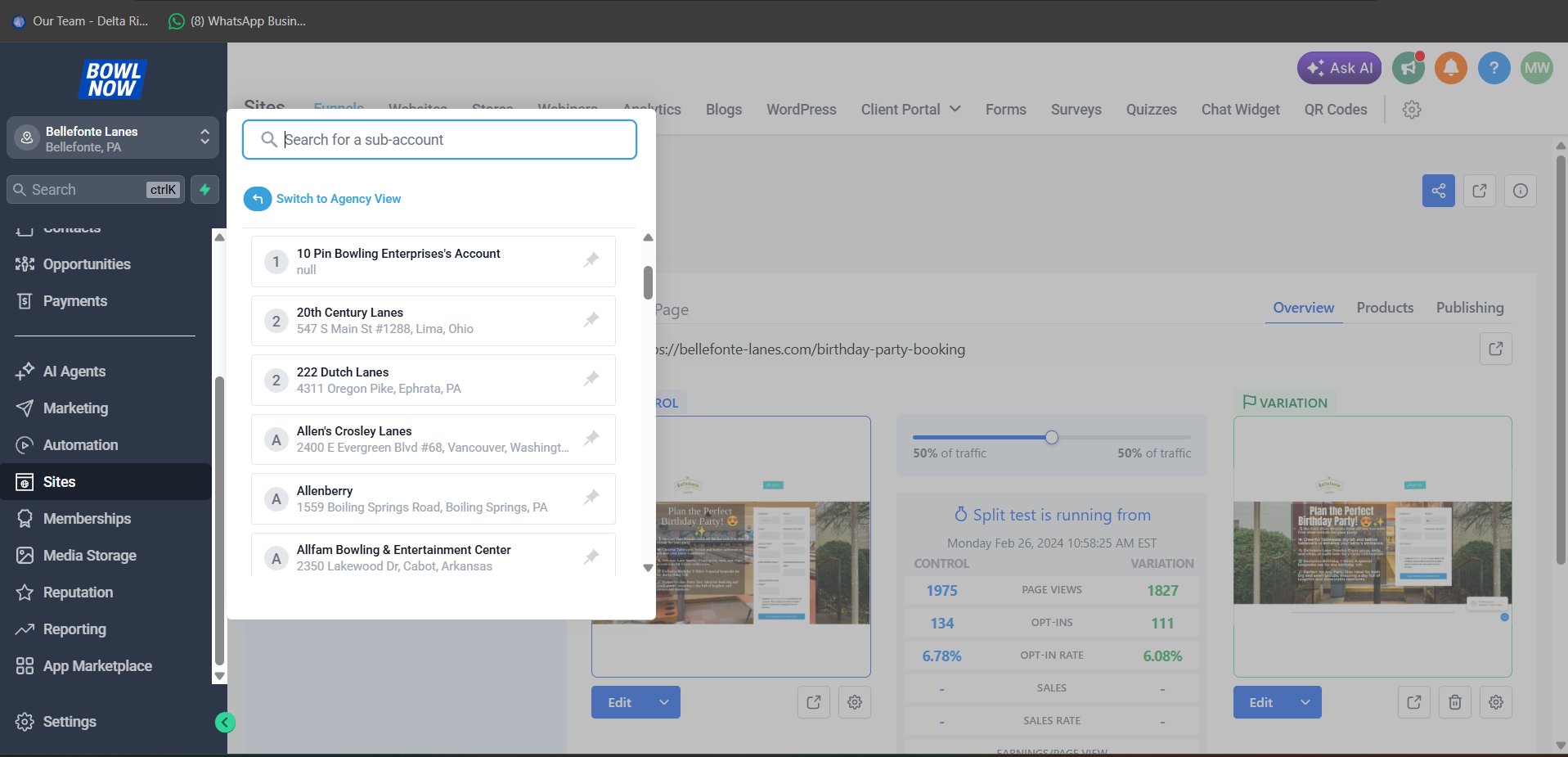Click the sidebar Search ctrlK field
This screenshot has height=757, width=1568.
tap(96, 189)
